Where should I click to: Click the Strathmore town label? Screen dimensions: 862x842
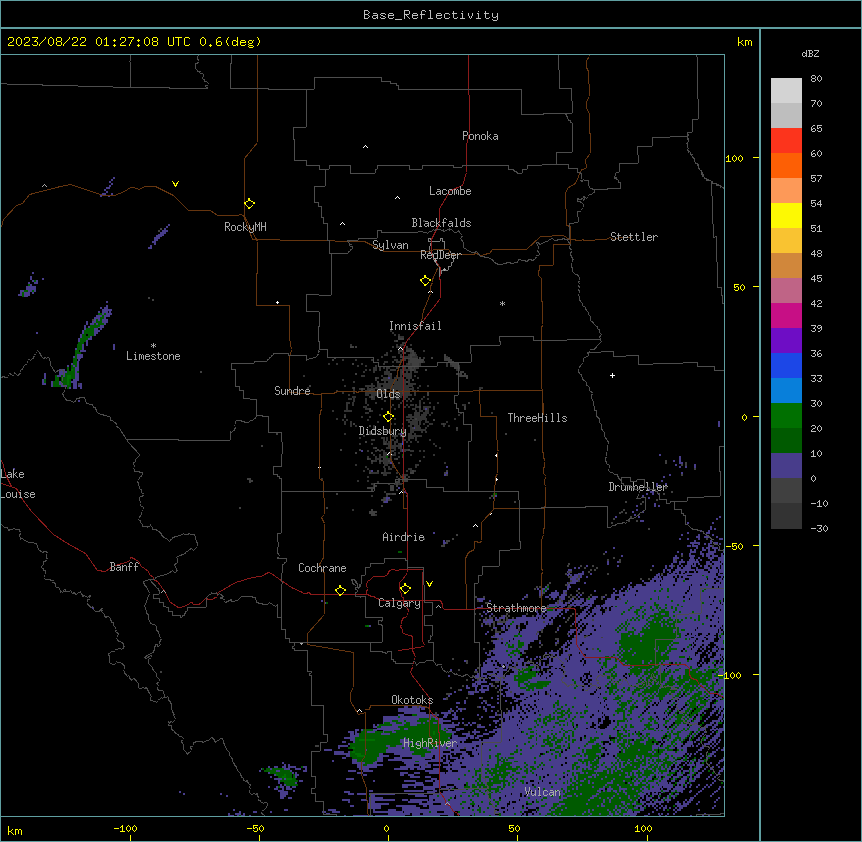click(516, 608)
